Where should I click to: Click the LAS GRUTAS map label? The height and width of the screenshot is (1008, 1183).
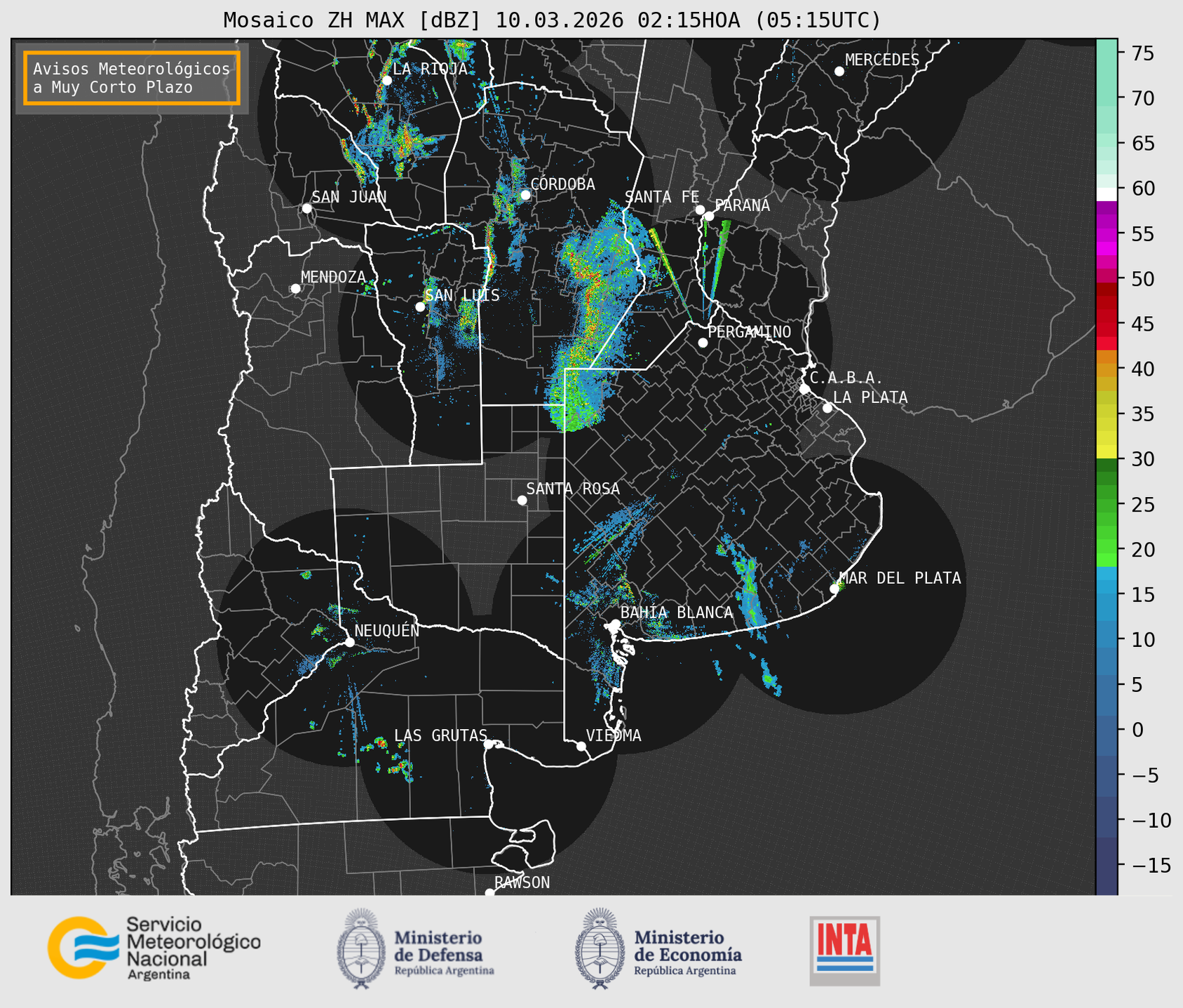[440, 735]
